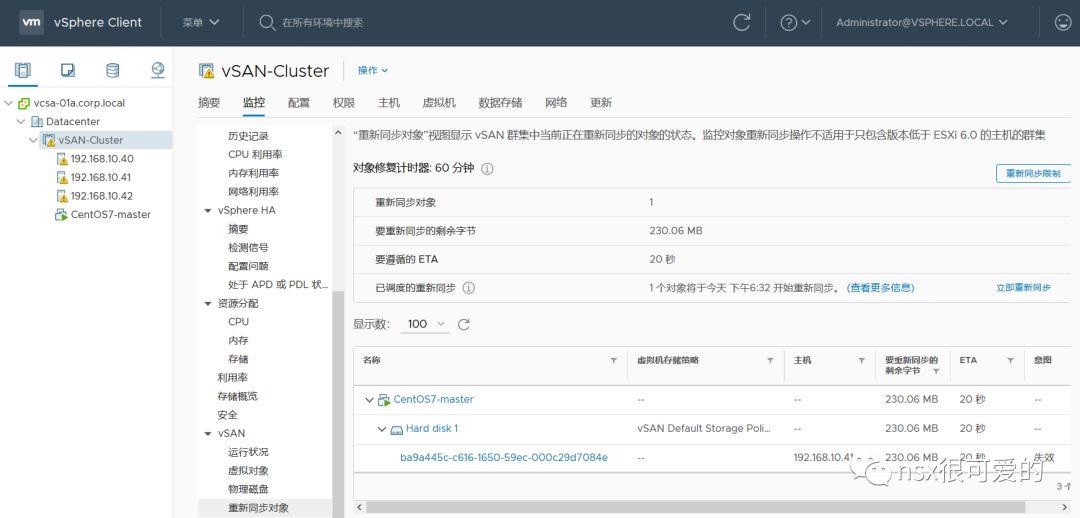Select CentOS7-master VM in tree
This screenshot has width=1080, height=518.
[x=110, y=215]
